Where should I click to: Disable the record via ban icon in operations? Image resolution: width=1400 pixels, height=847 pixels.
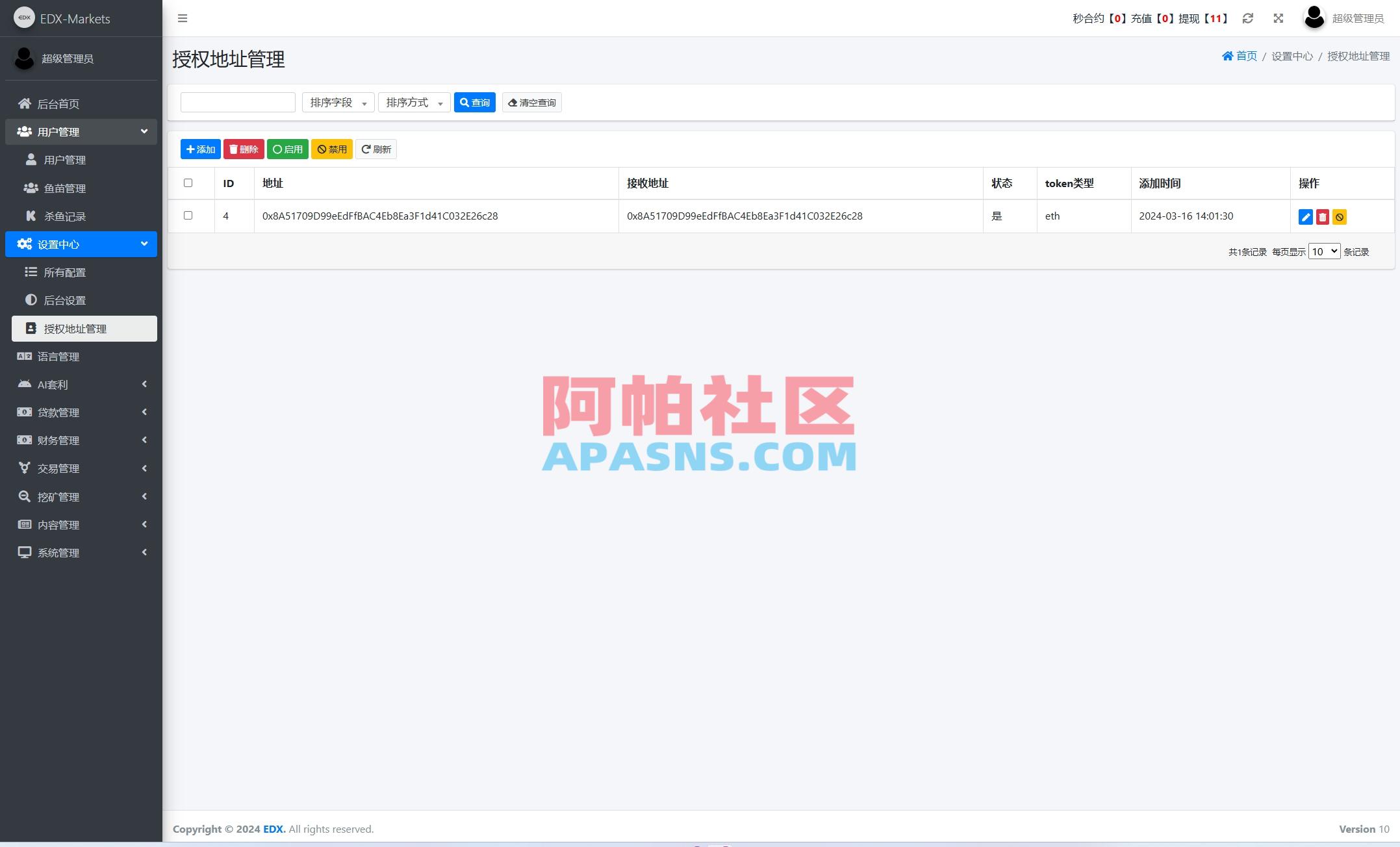pyautogui.click(x=1339, y=217)
